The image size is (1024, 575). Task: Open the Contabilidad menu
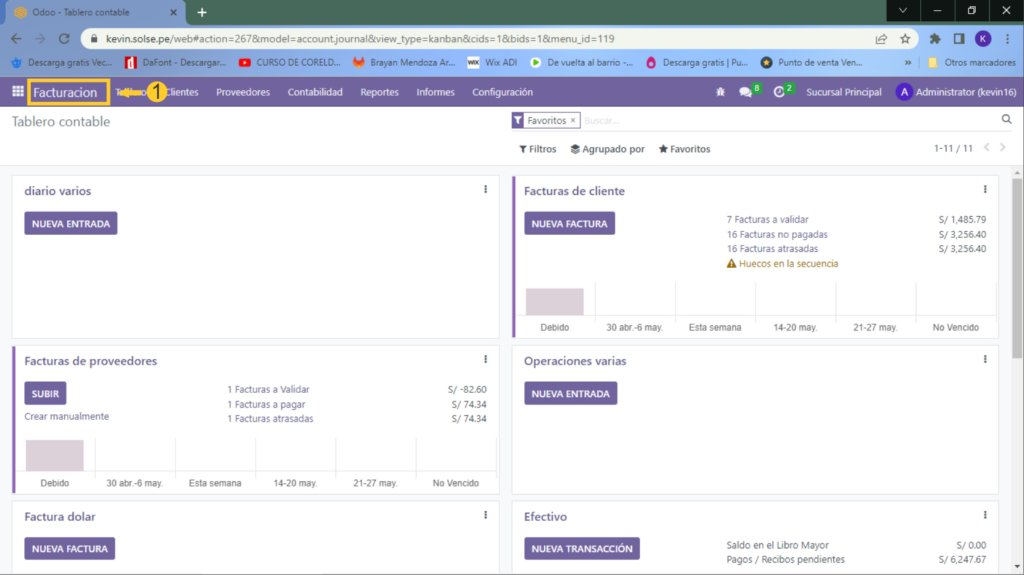click(315, 92)
